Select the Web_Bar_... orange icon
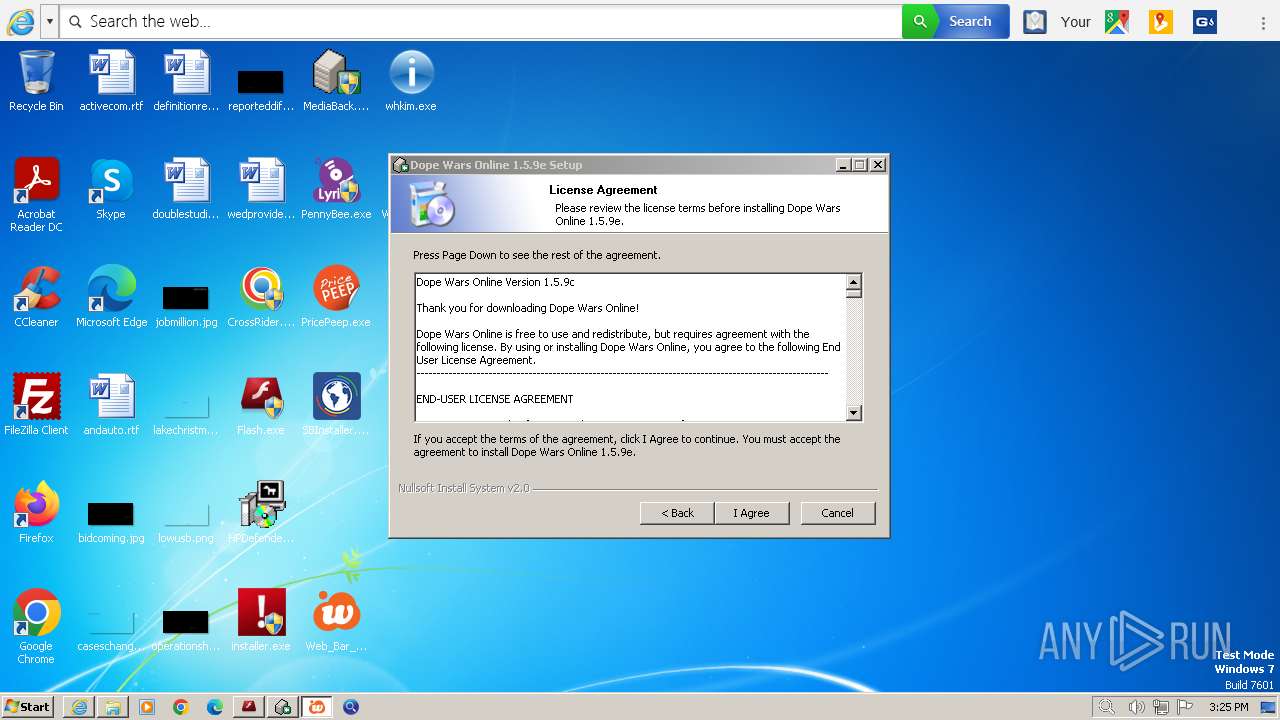1280x720 pixels. tap(336, 620)
